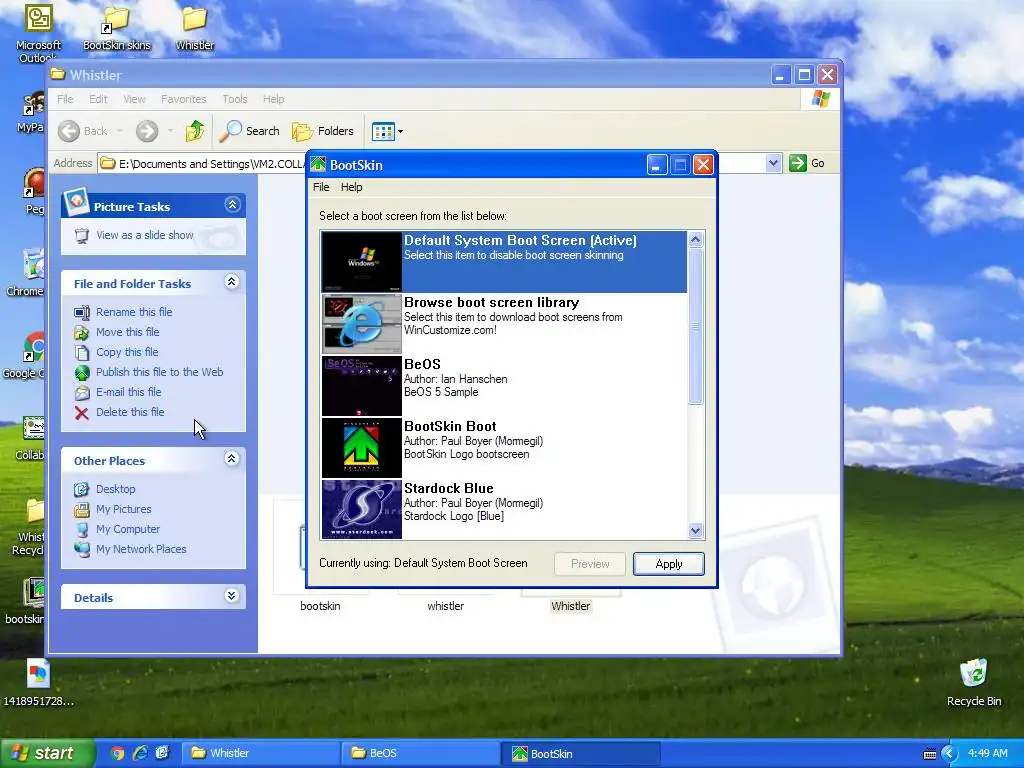Open My Computer from Other Places
The width and height of the screenshot is (1024, 768).
coord(127,530)
